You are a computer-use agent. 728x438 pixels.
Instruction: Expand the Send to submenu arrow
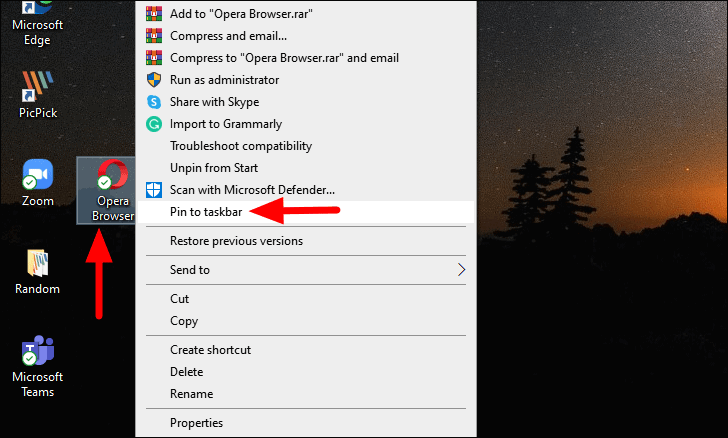click(461, 270)
